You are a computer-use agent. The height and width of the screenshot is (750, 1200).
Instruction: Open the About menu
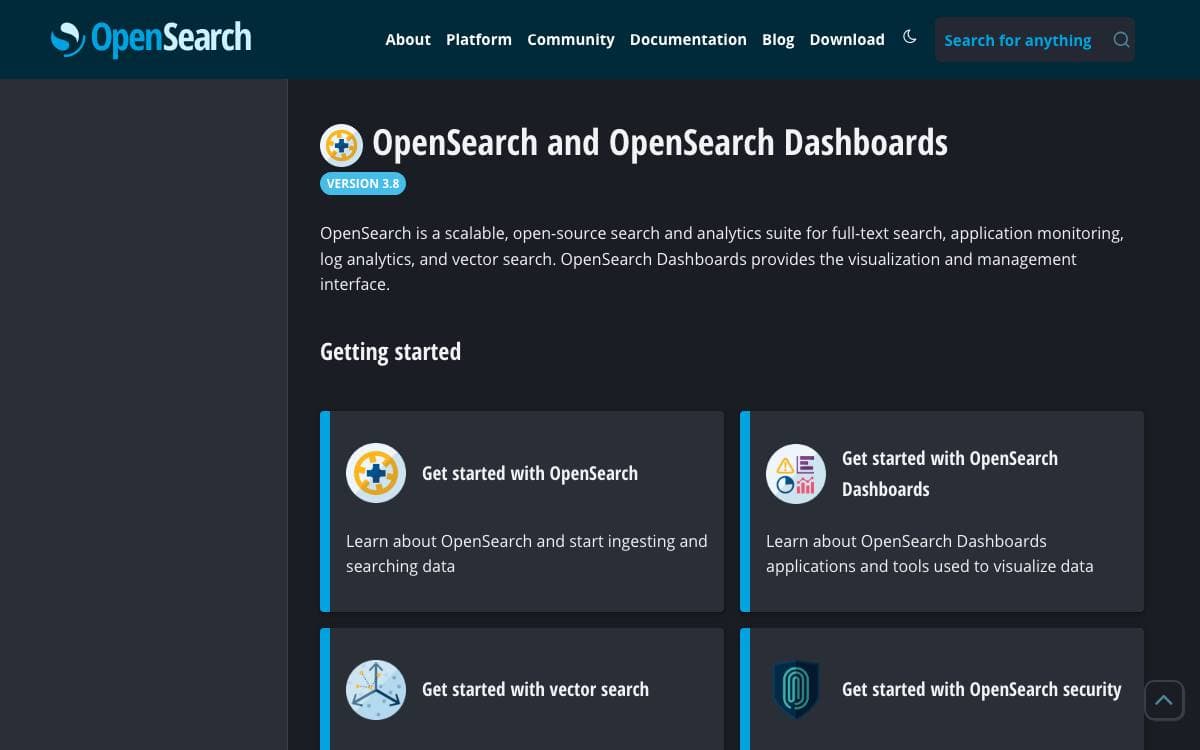pos(408,40)
